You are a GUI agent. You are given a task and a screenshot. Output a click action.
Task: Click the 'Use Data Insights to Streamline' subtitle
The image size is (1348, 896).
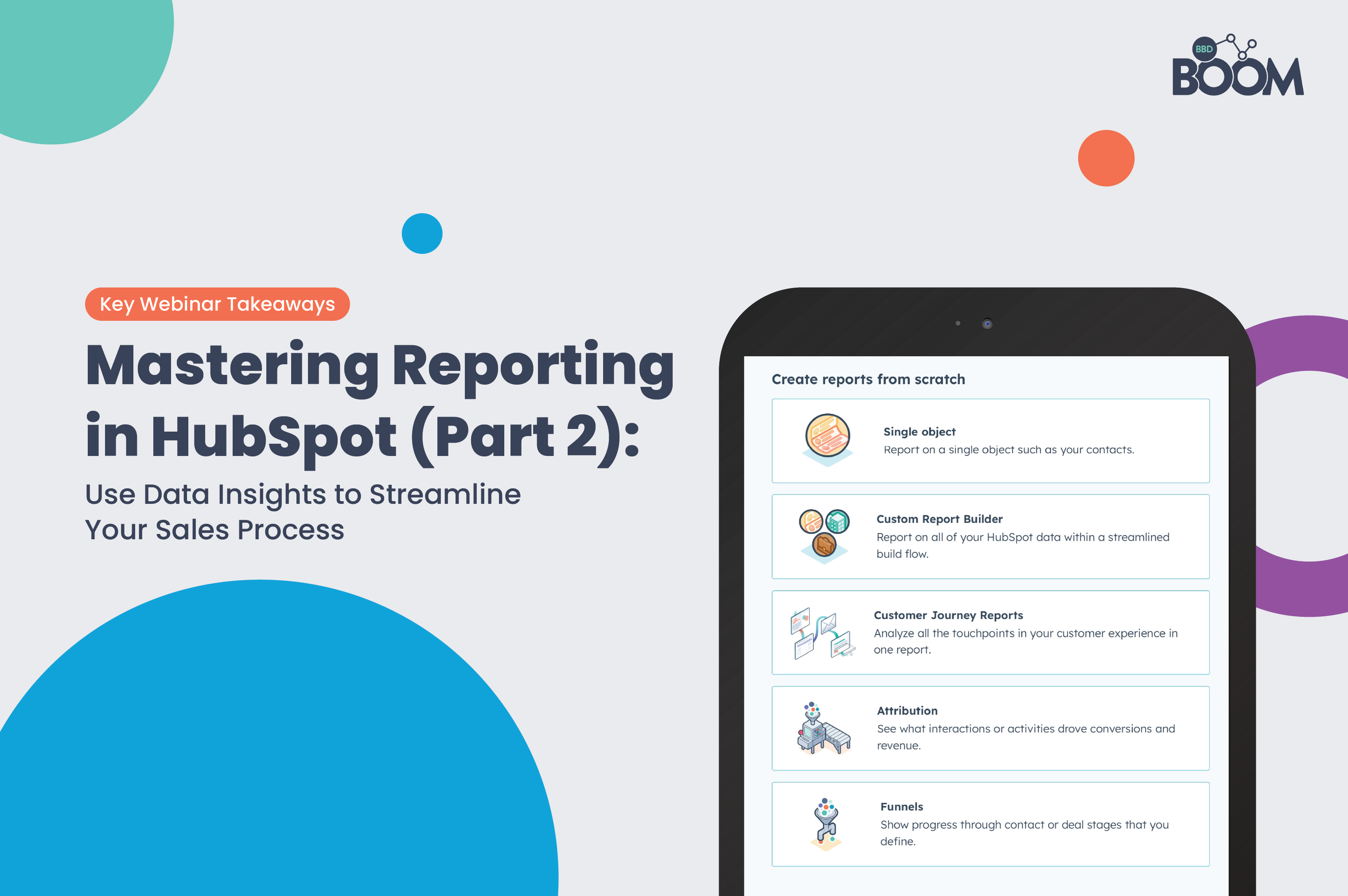pyautogui.click(x=303, y=495)
